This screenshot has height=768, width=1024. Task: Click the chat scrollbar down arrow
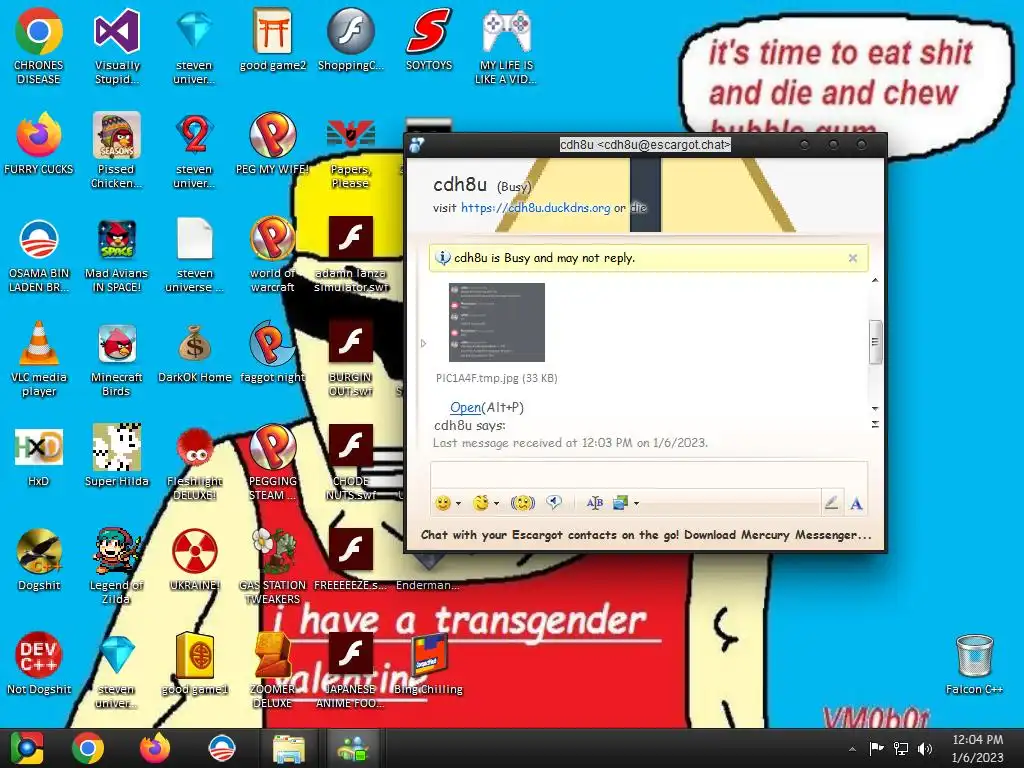(x=875, y=408)
